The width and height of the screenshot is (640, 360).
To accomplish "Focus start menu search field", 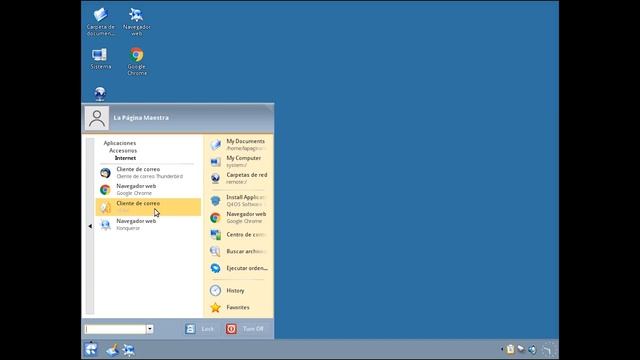I will [x=116, y=329].
